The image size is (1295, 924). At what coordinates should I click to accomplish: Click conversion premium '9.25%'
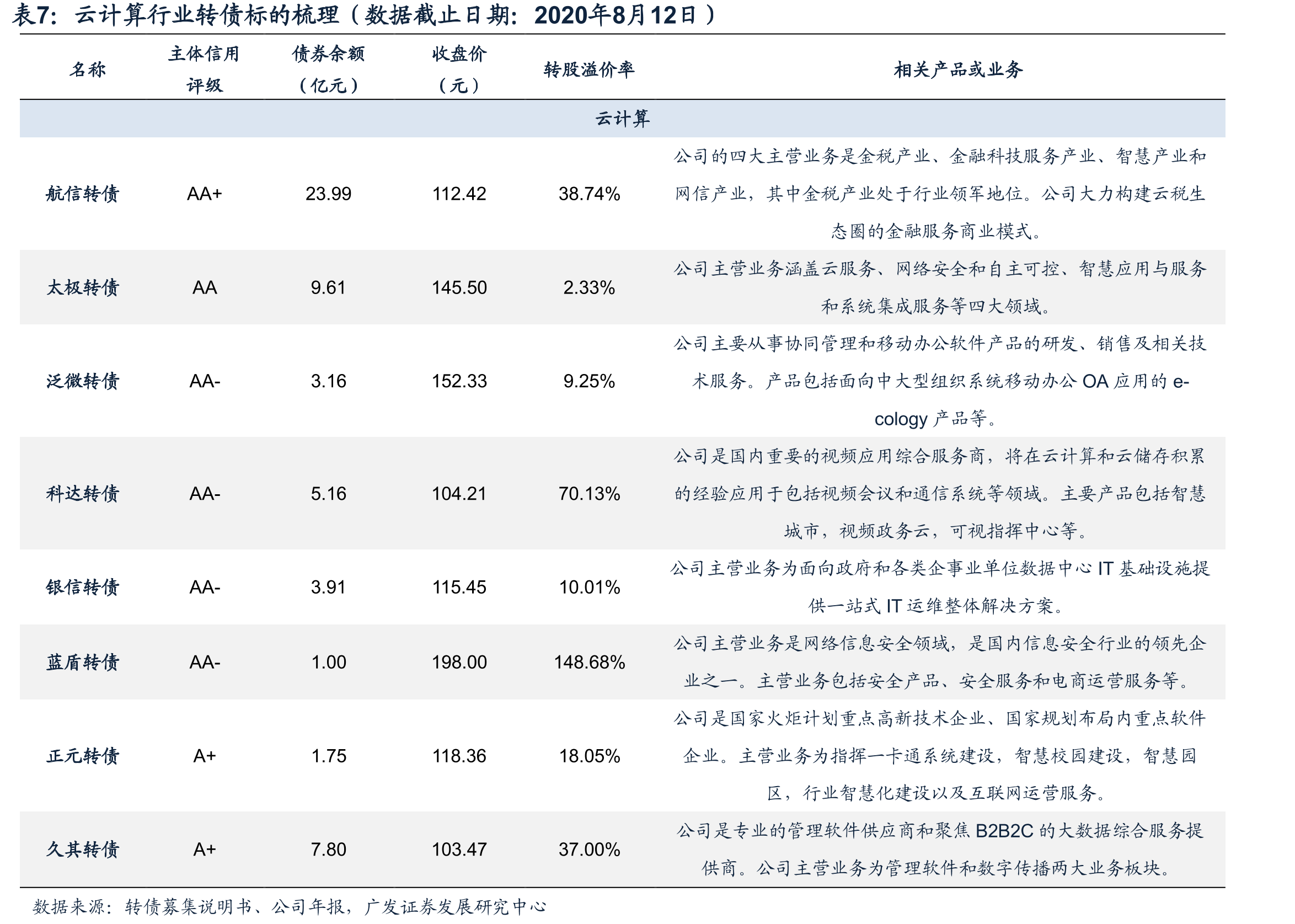coord(589,381)
